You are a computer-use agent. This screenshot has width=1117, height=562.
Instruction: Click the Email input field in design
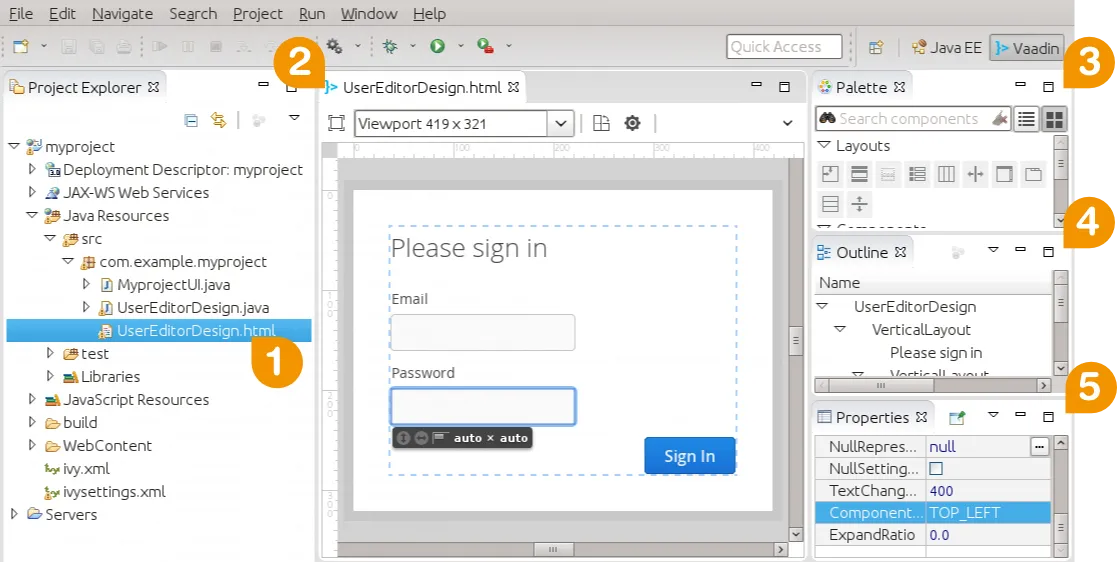click(483, 333)
